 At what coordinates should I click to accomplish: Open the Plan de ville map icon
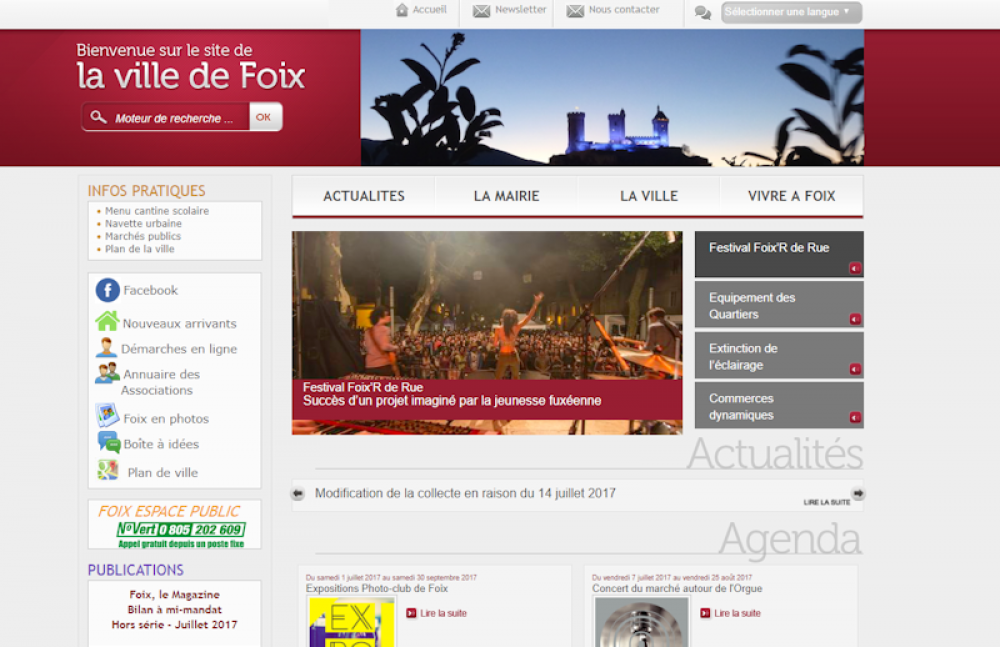point(108,471)
